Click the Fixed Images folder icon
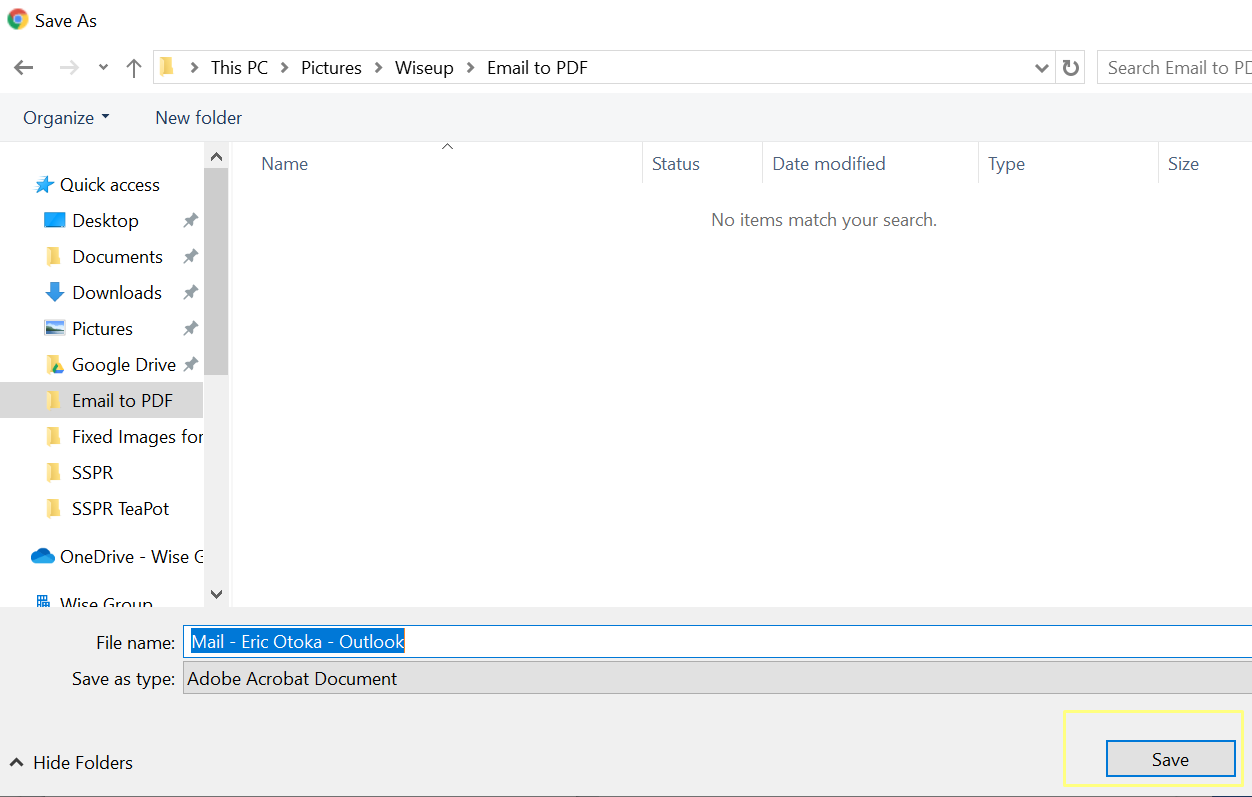 [x=54, y=436]
